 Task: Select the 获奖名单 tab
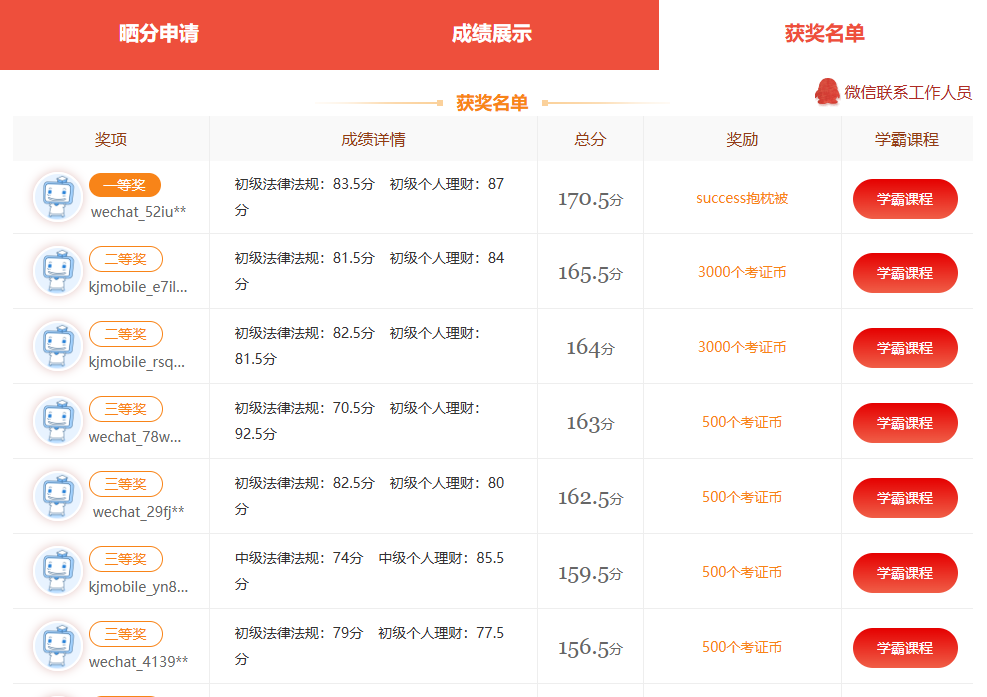pyautogui.click(x=824, y=34)
